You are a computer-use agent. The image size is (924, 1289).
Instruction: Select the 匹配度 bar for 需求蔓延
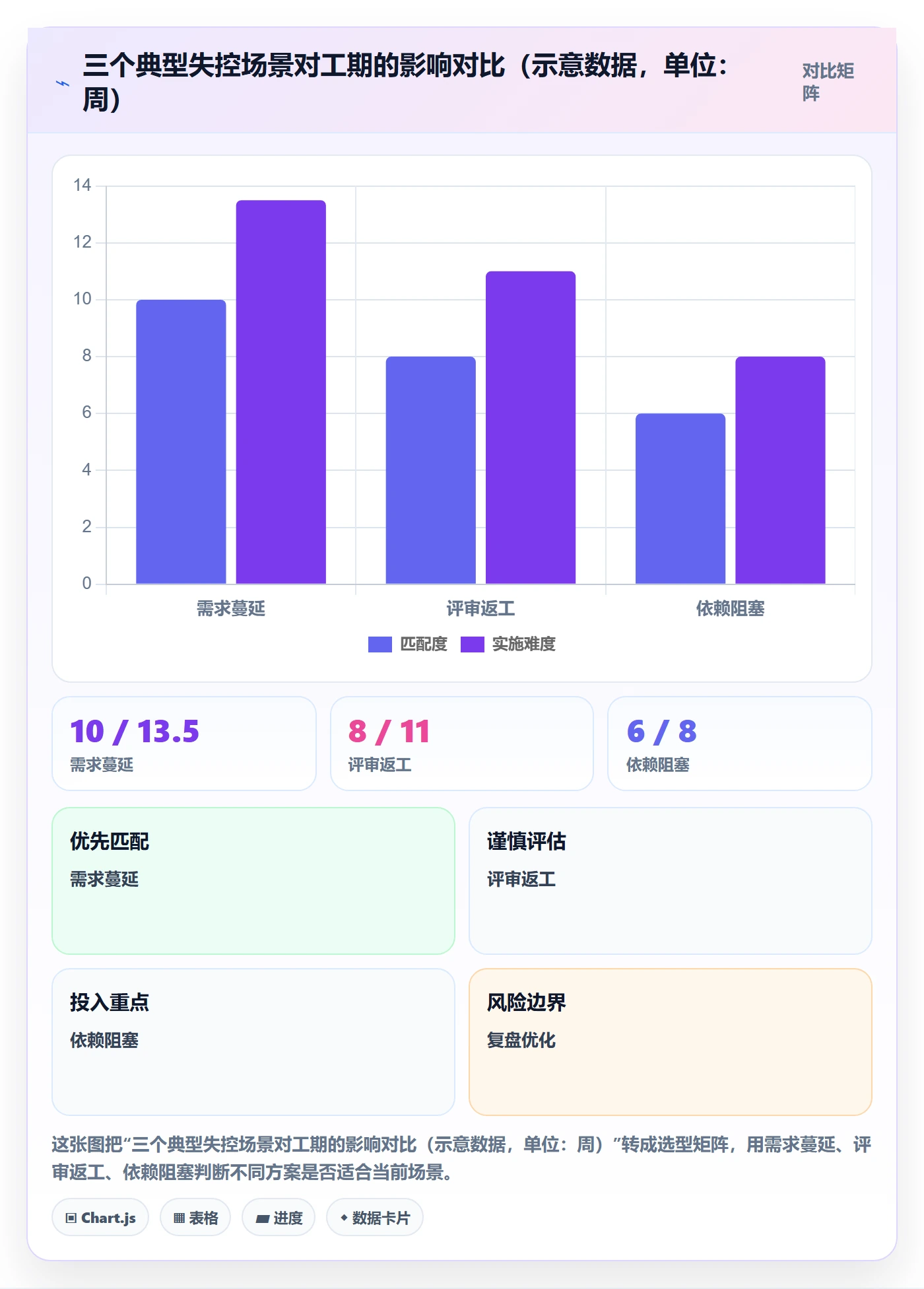pyautogui.click(x=181, y=442)
